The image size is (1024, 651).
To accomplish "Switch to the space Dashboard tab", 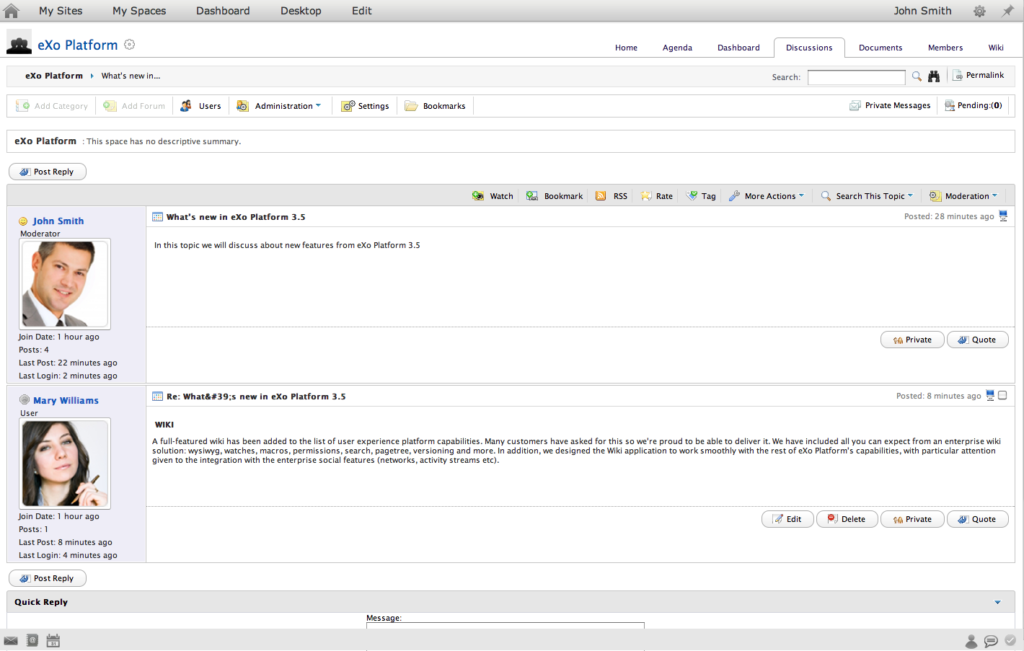I will 738,48.
